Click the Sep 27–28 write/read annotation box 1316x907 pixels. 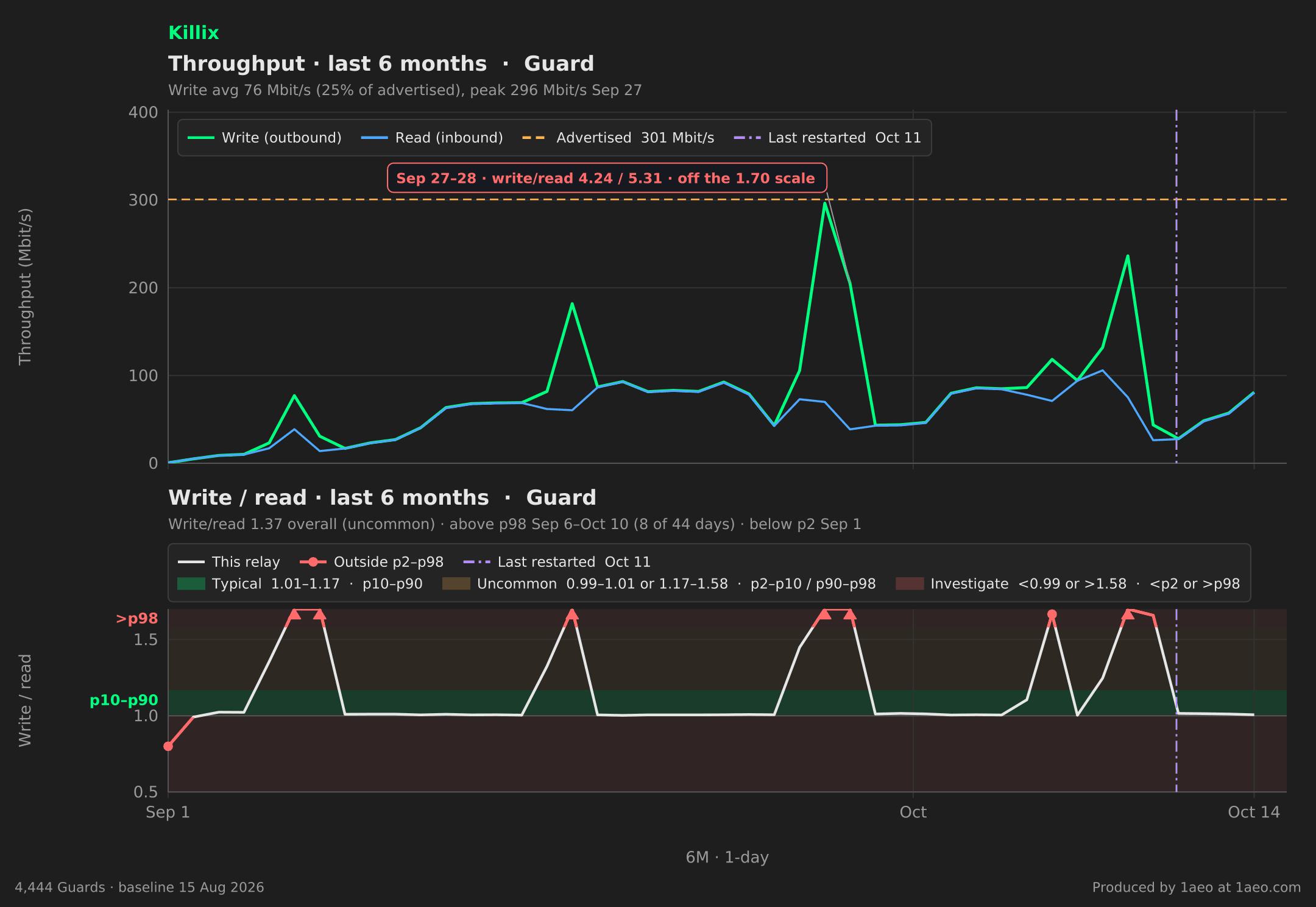607,178
